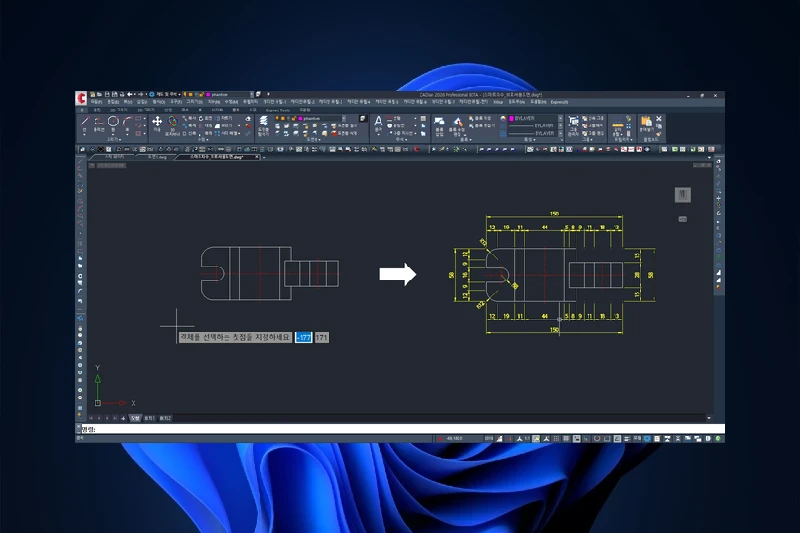Image resolution: width=800 pixels, height=533 pixels.
Task: Open the Layer Properties manager icon
Action: [x=263, y=121]
